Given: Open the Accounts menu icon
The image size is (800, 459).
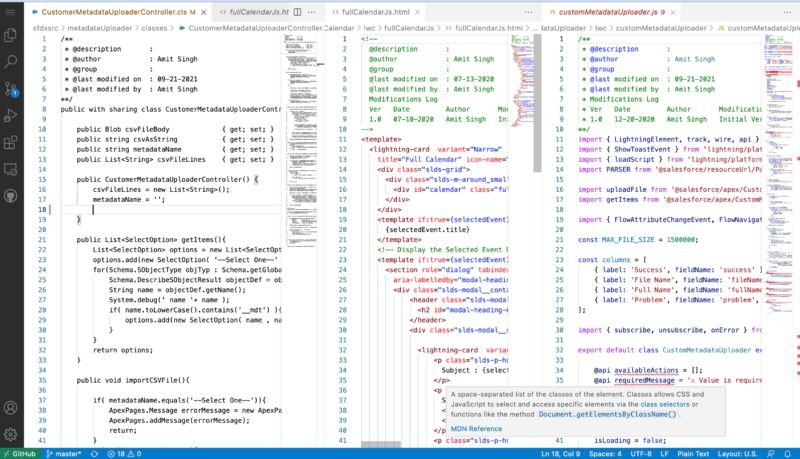Looking at the screenshot, I should [10, 408].
